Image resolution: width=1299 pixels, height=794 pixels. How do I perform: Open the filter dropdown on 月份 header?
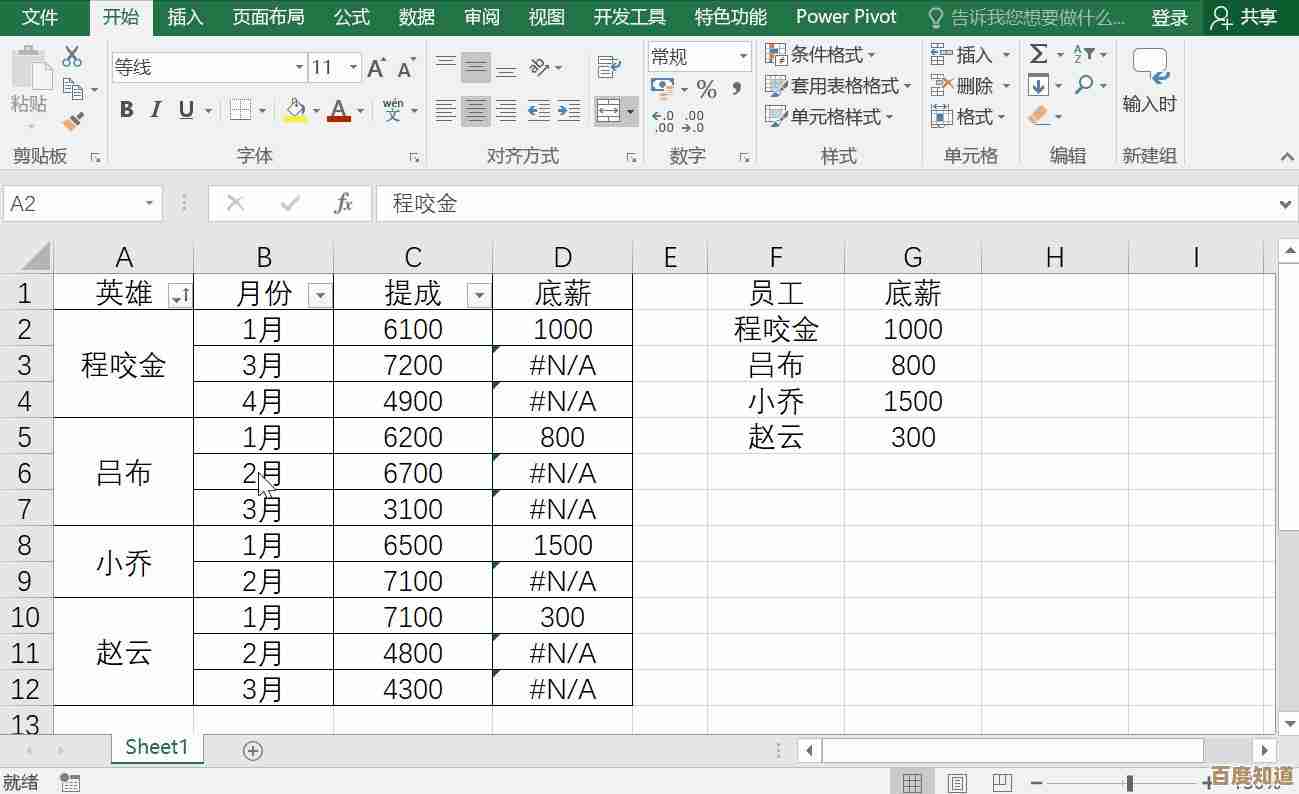click(319, 295)
